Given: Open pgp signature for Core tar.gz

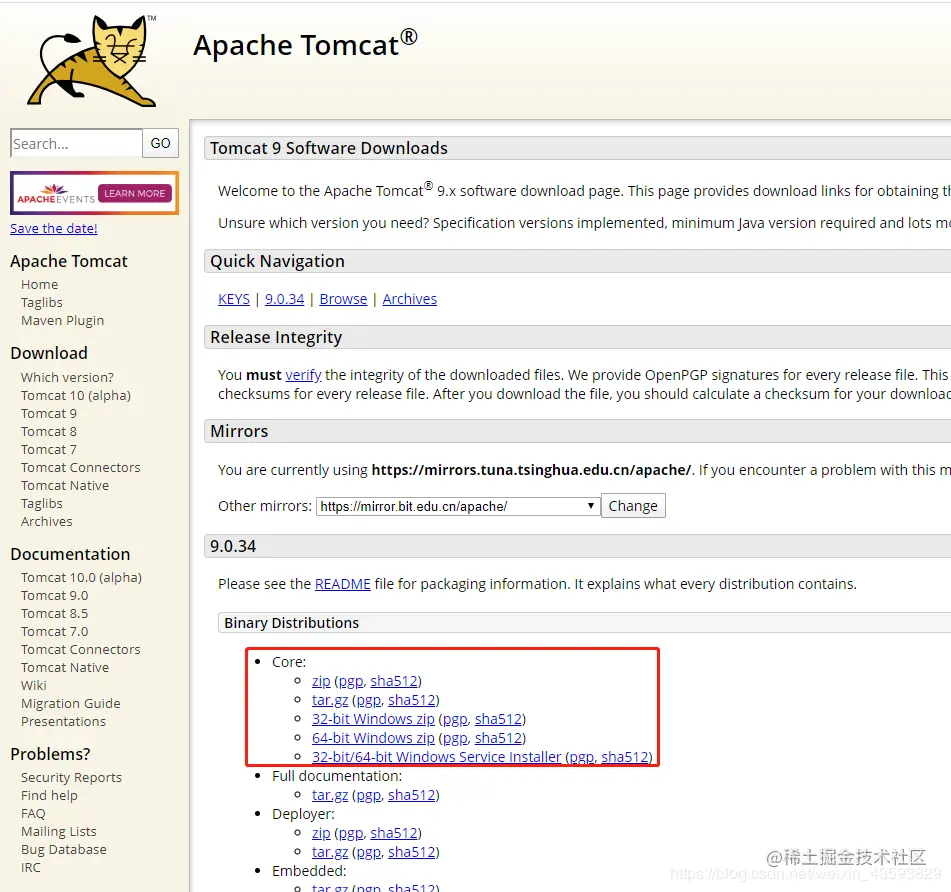Looking at the screenshot, I should 369,700.
